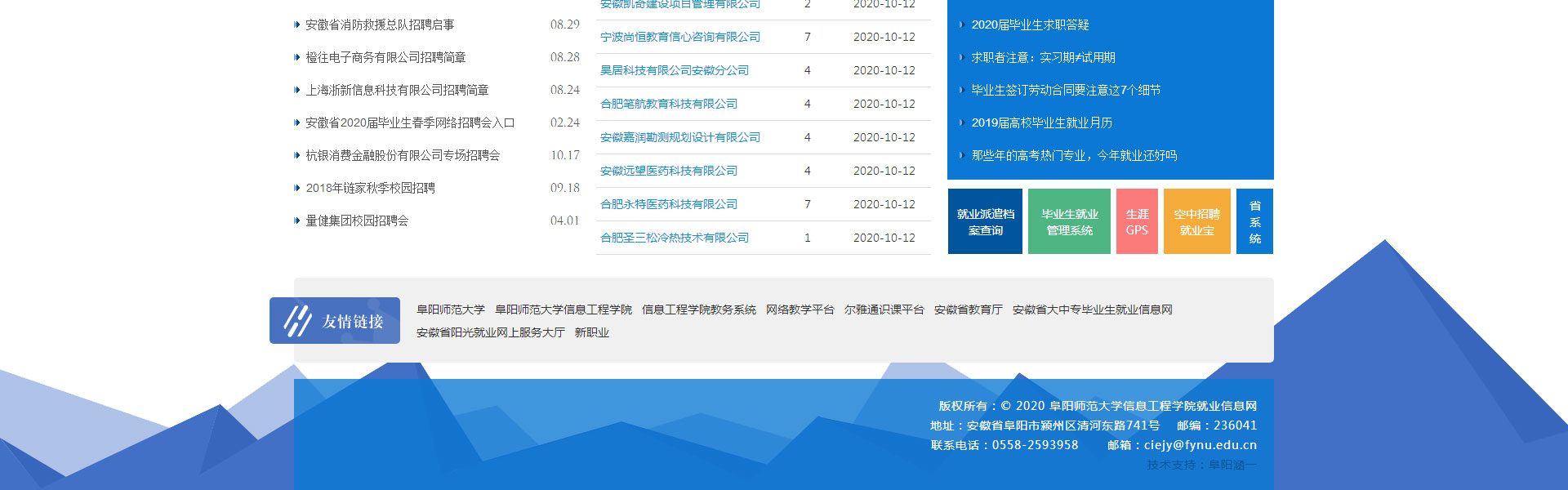View 昊居科技有限公司安徽分公司 listing
Image resolution: width=1568 pixels, height=490 pixels.
pos(675,71)
